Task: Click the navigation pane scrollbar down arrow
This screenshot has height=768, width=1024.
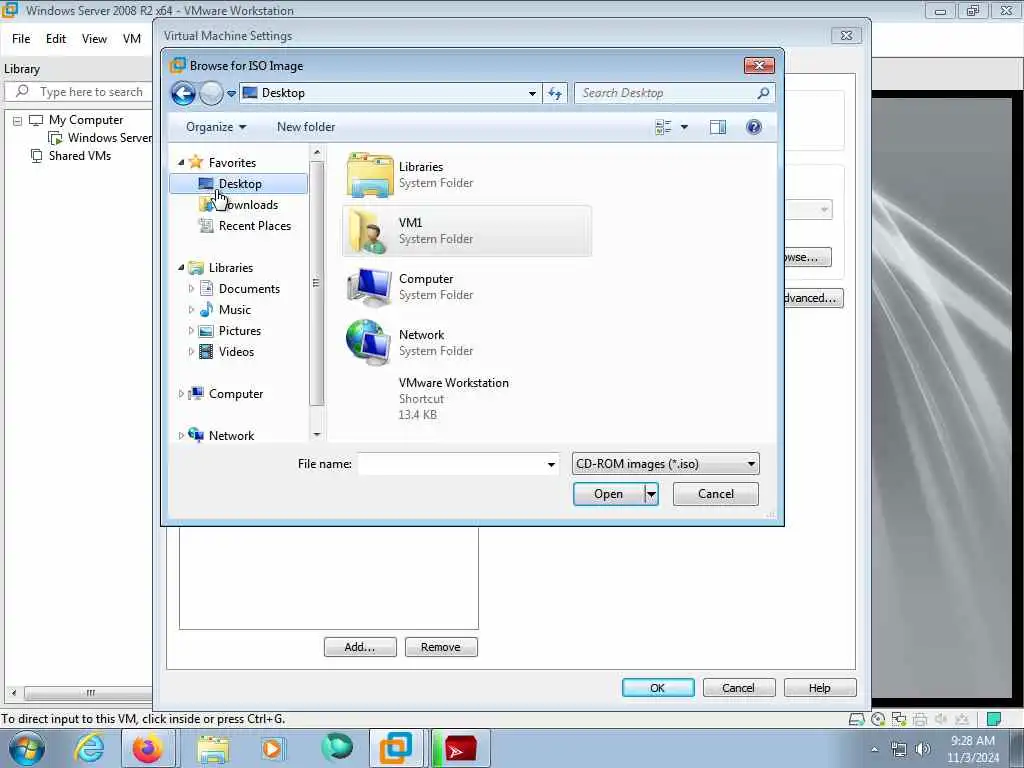Action: tap(317, 434)
